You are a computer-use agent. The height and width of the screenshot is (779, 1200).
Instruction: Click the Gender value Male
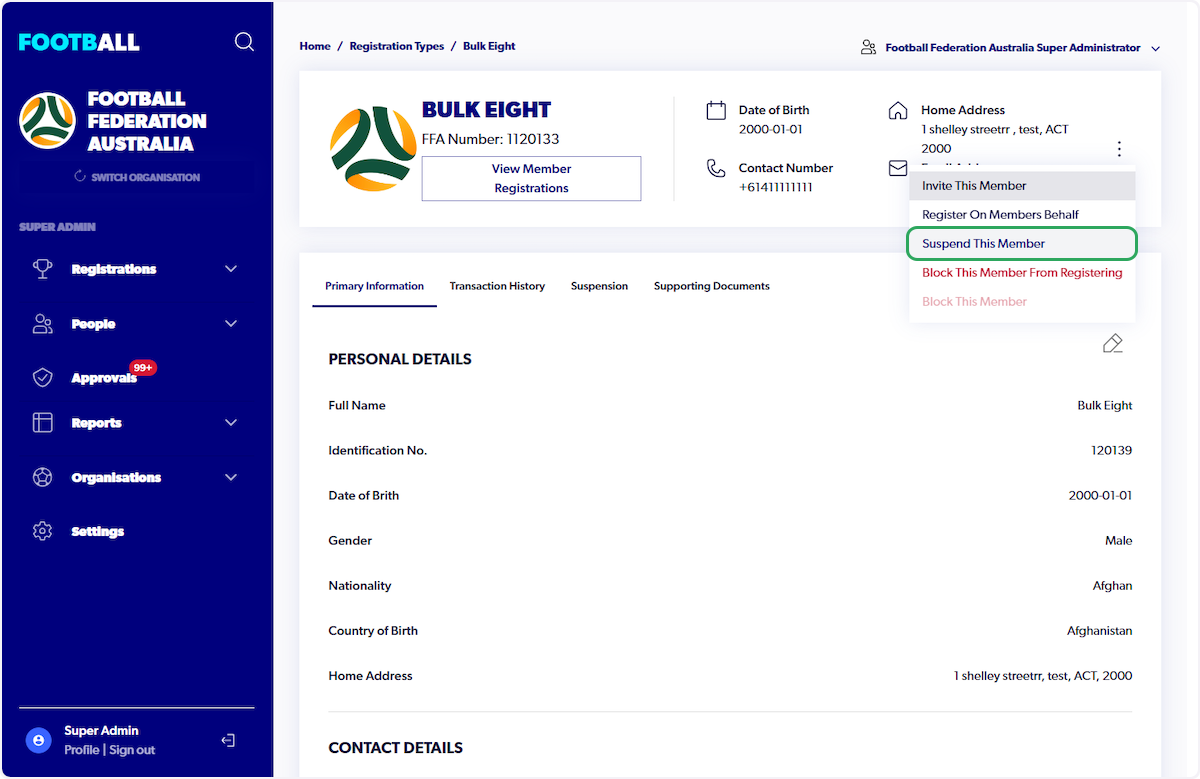1119,541
